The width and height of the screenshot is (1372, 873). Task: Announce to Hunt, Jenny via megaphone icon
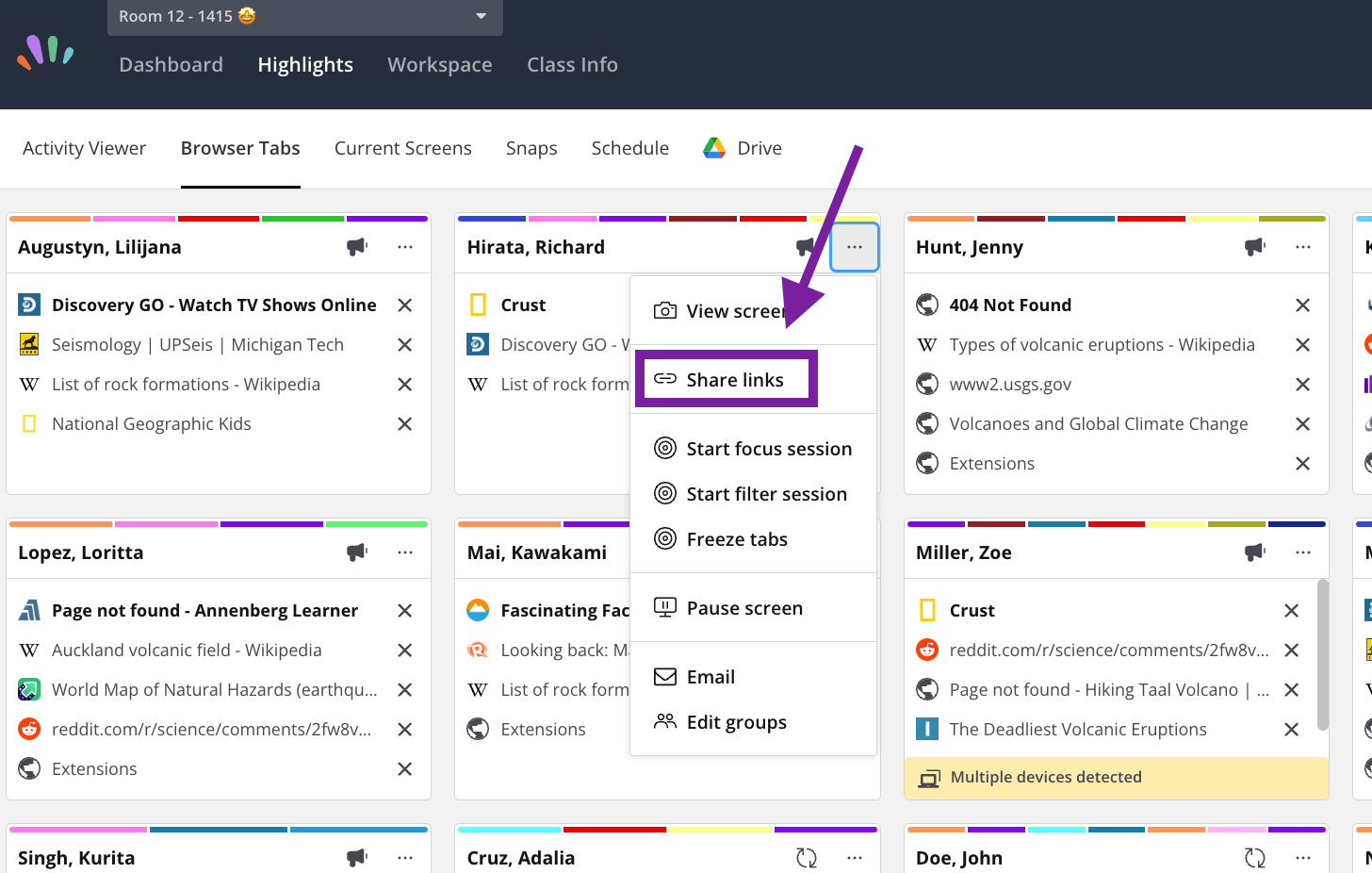[1255, 247]
